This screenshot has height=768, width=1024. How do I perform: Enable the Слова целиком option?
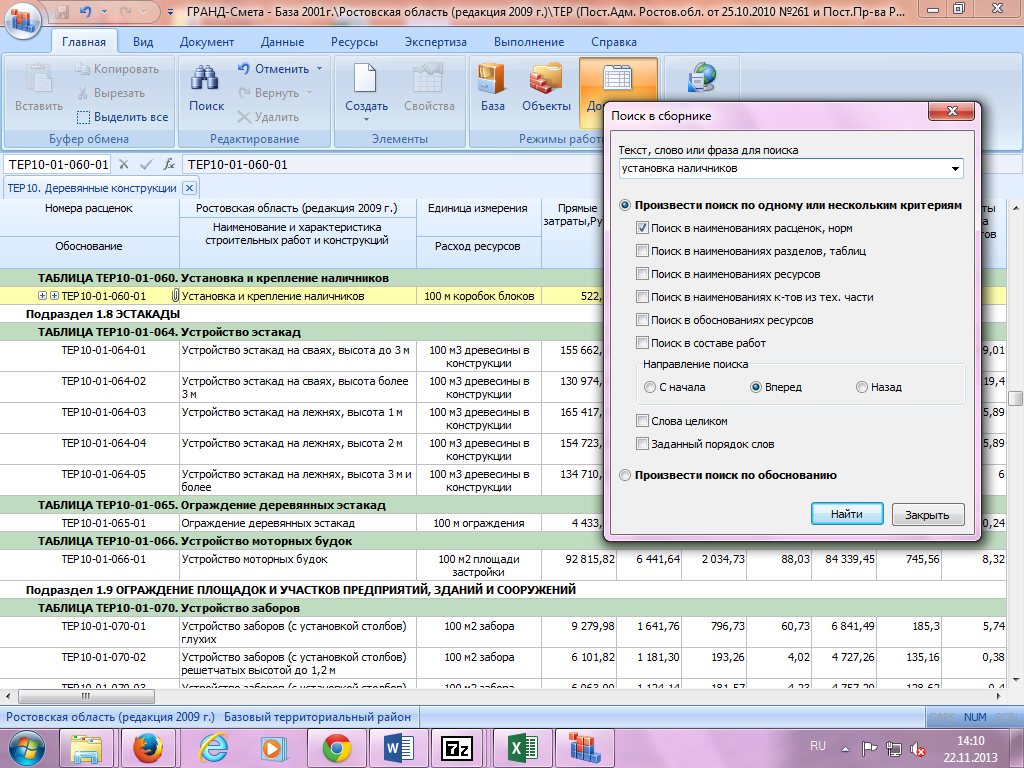click(642, 421)
